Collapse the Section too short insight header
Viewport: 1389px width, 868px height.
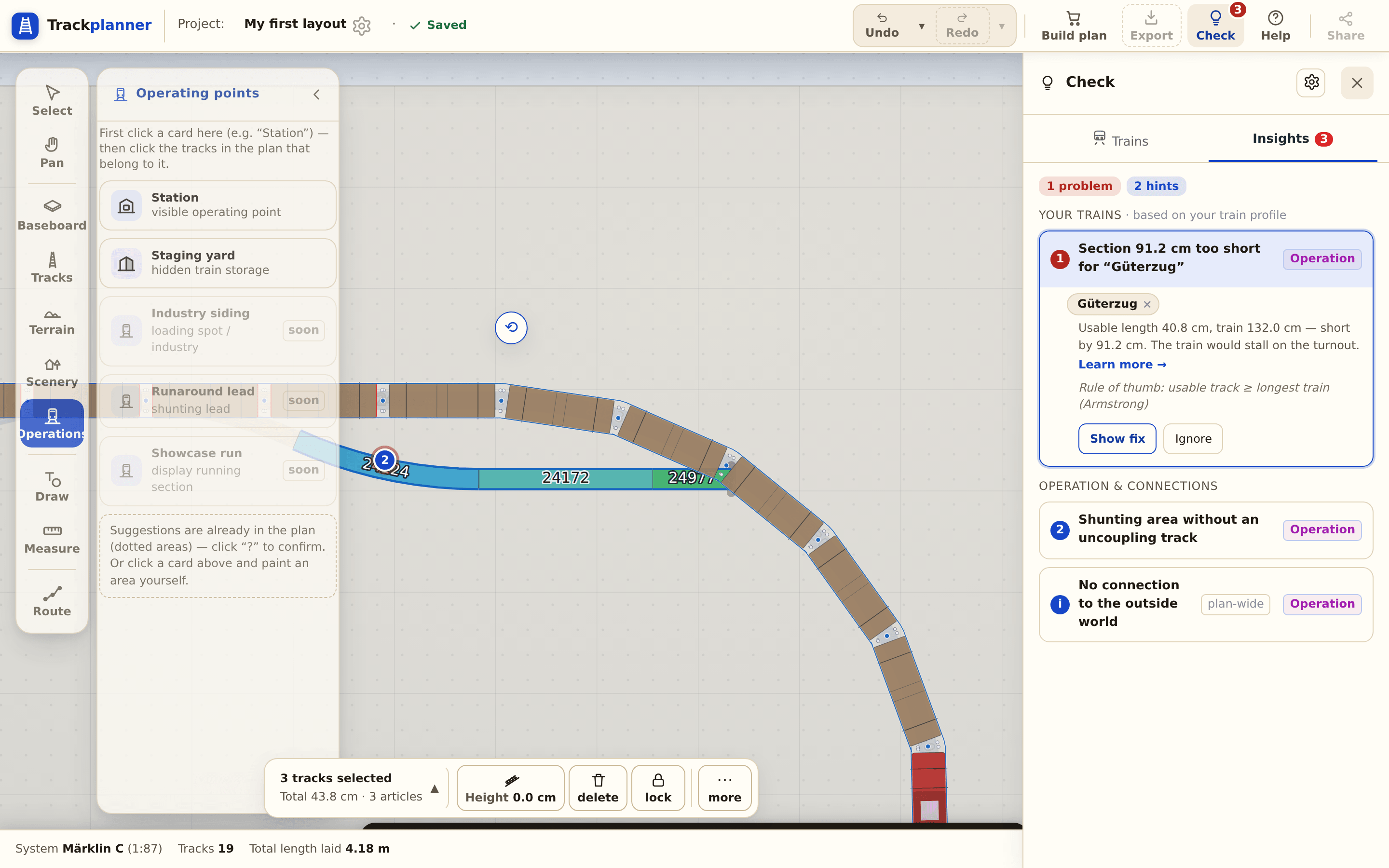click(x=1206, y=258)
